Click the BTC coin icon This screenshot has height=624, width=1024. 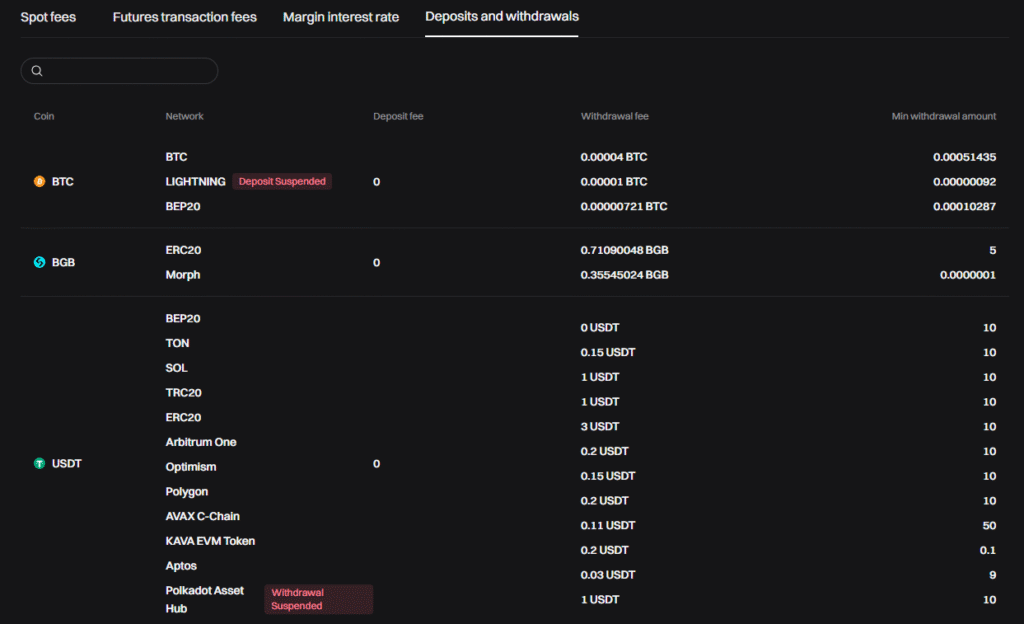pos(38,181)
